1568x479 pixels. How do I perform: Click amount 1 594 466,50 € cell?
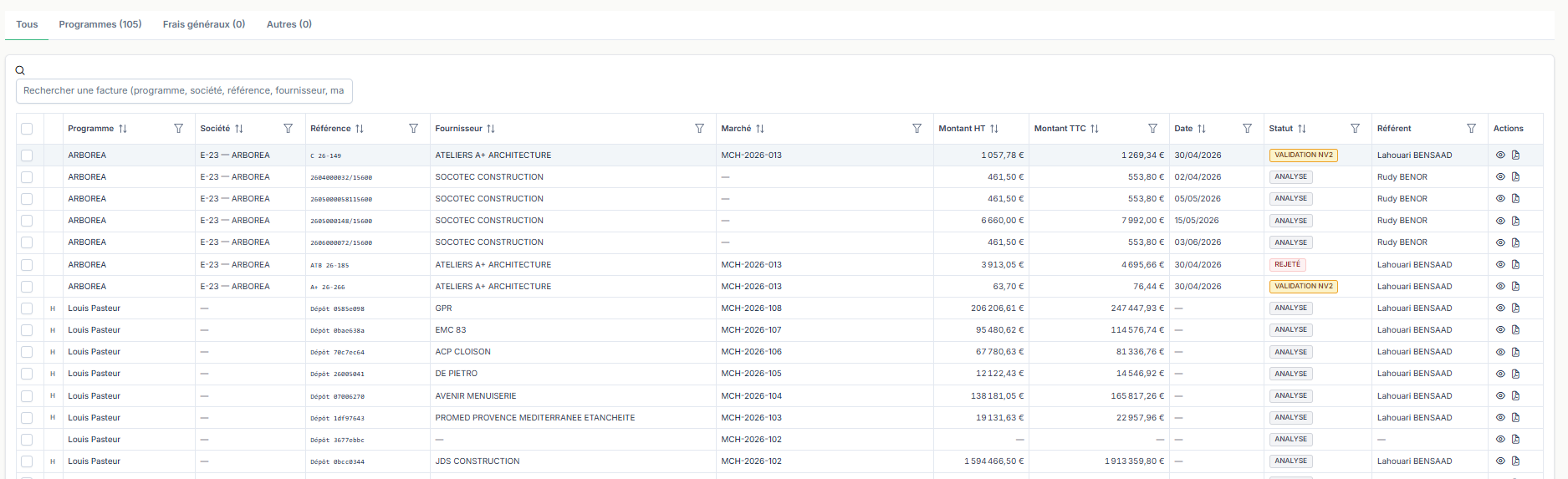pyautogui.click(x=993, y=461)
